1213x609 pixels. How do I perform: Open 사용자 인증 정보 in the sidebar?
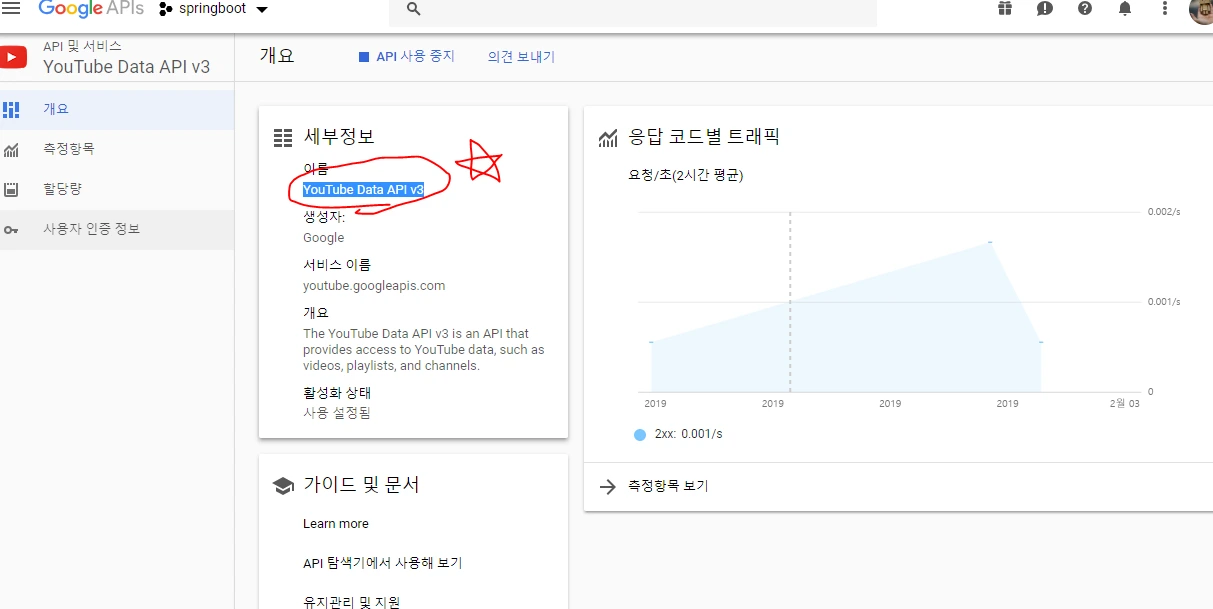(117, 229)
